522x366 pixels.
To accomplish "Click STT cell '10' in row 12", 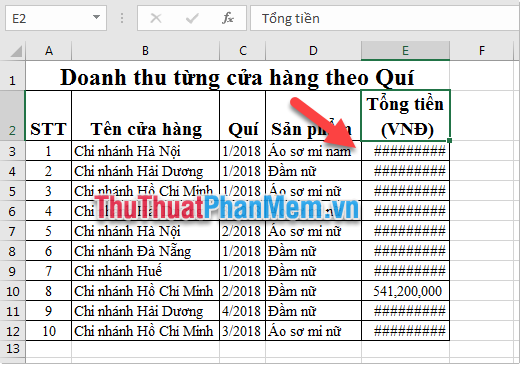I will click(49, 331).
